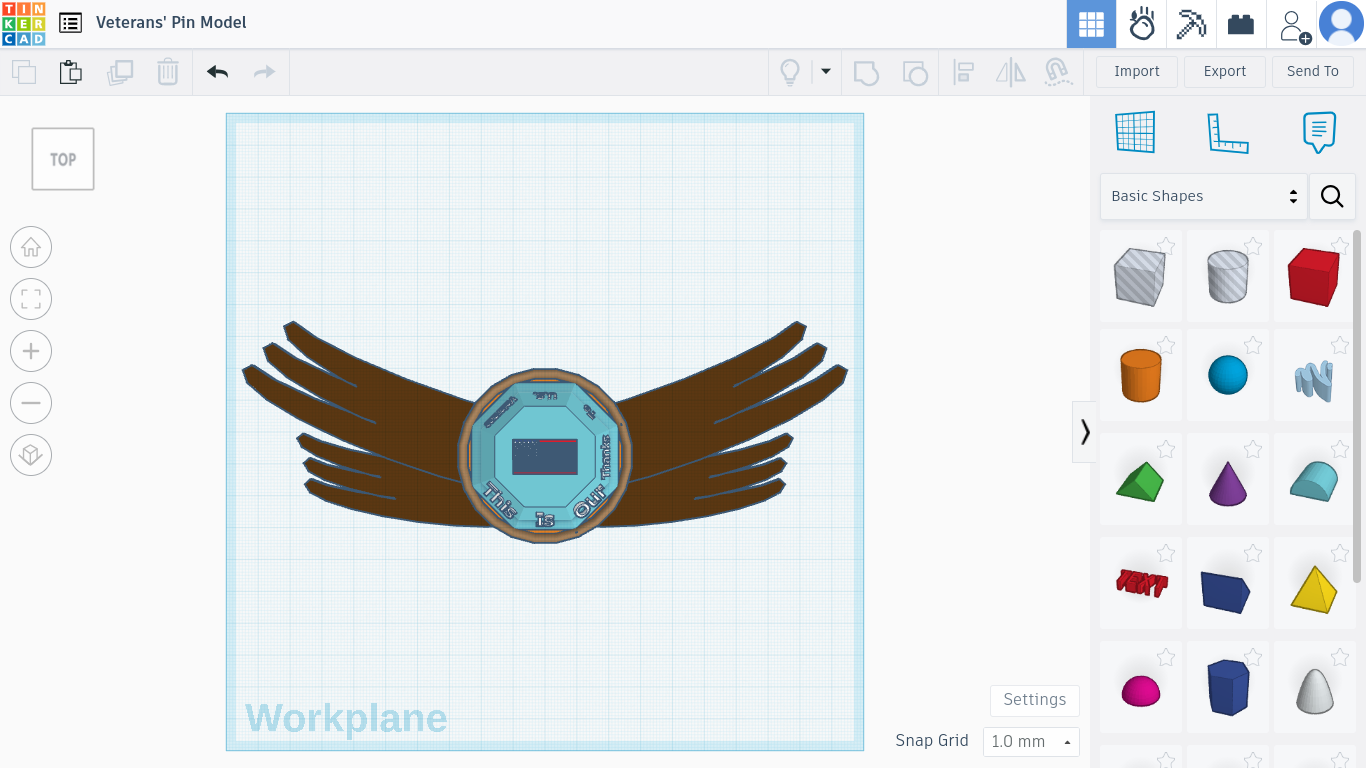Open the Basic Shapes category dropdown

pos(1204,196)
